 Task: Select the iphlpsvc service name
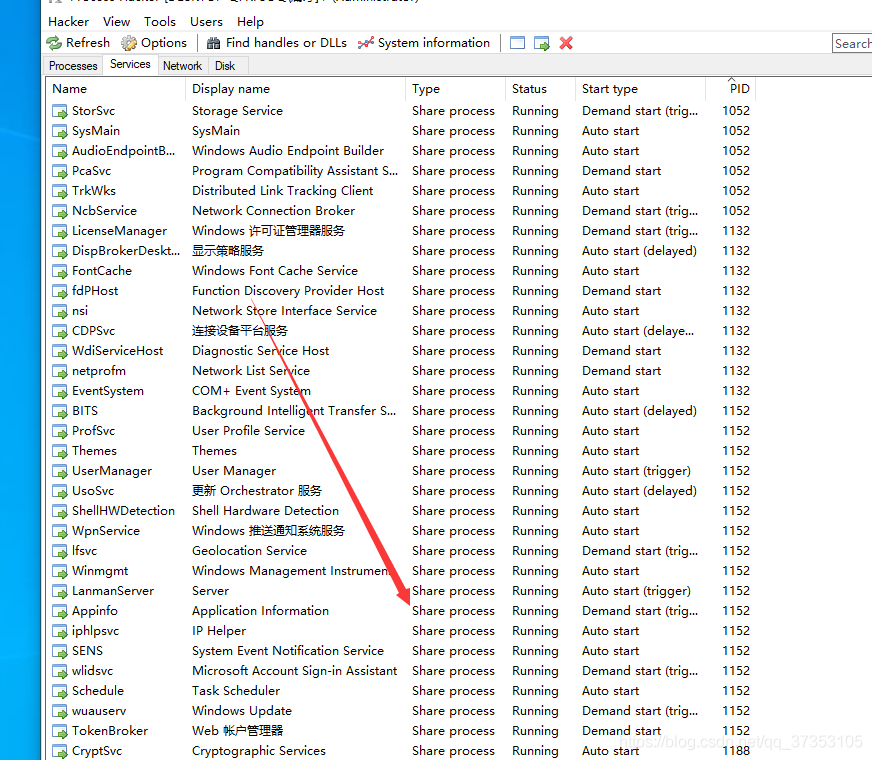95,631
